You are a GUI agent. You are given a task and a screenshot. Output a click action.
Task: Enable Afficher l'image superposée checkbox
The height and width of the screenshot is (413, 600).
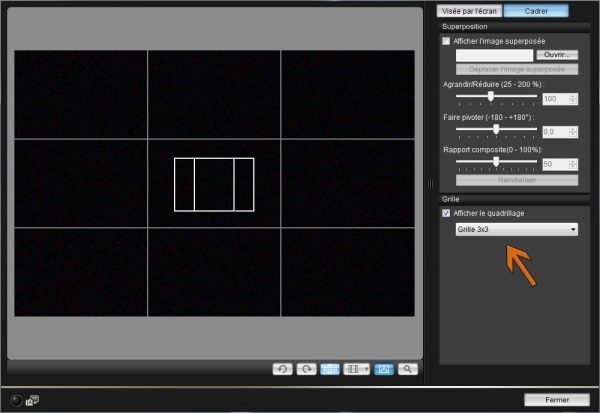coord(446,41)
